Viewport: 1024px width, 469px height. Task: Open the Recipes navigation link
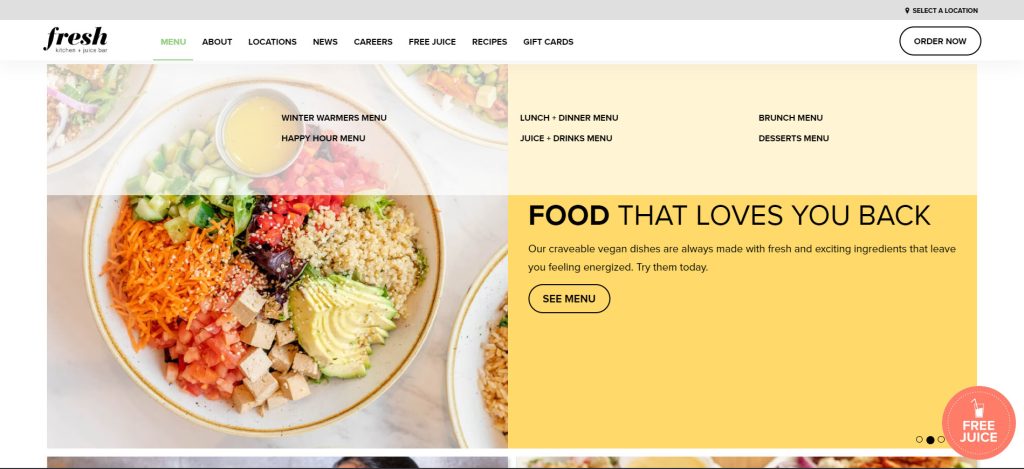coord(490,42)
